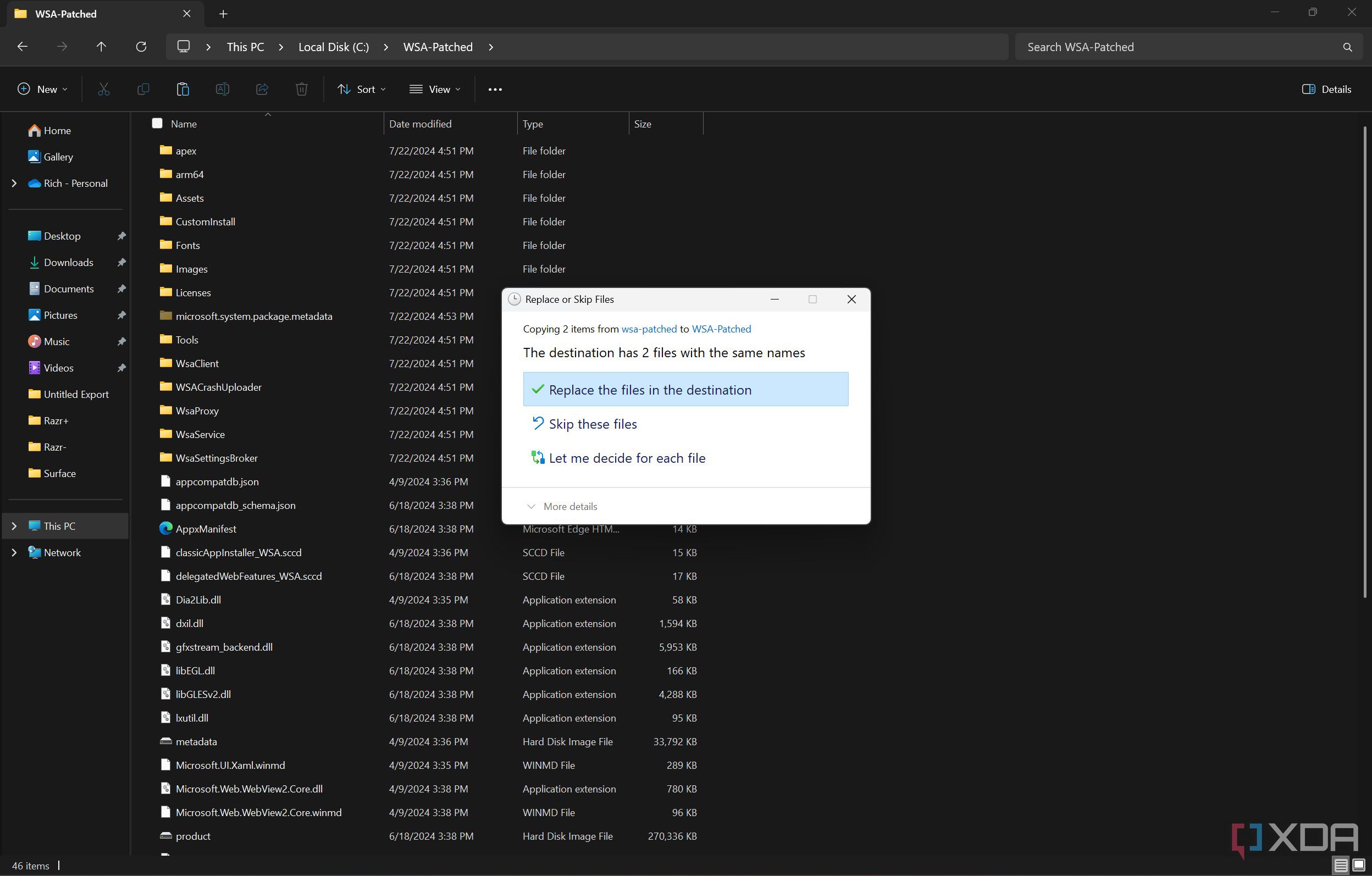Open a new File Explorer tab
Viewport: 1372px width, 876px height.
coord(223,14)
